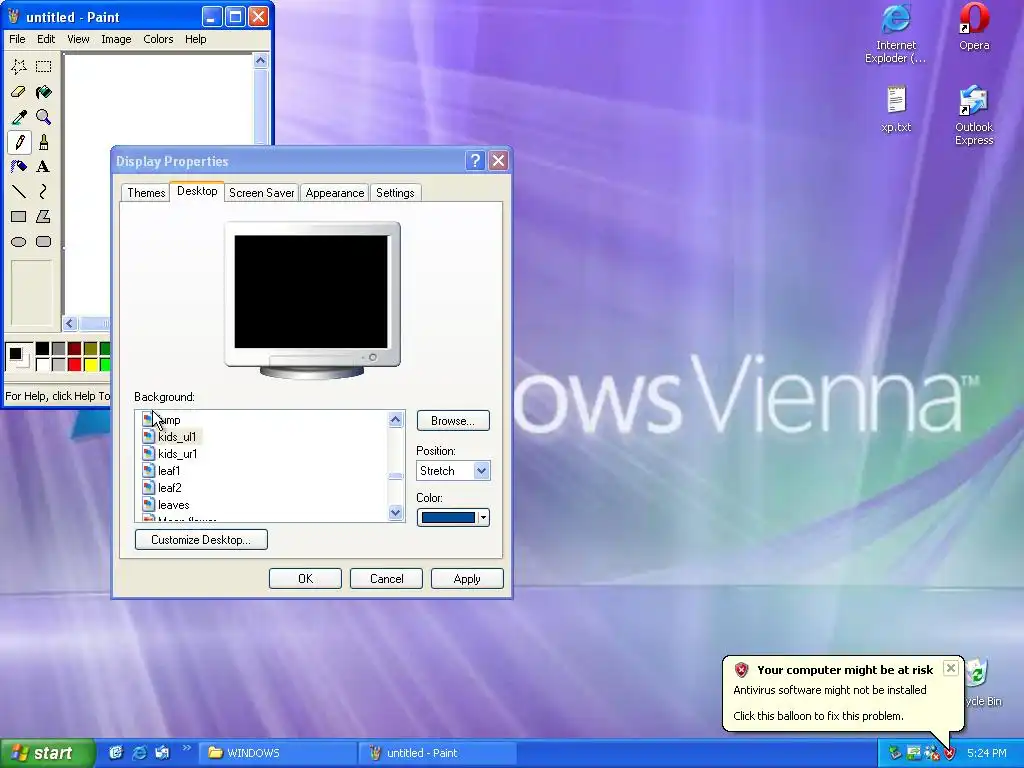Open the Appearance tab
1024x768 pixels.
pos(334,193)
